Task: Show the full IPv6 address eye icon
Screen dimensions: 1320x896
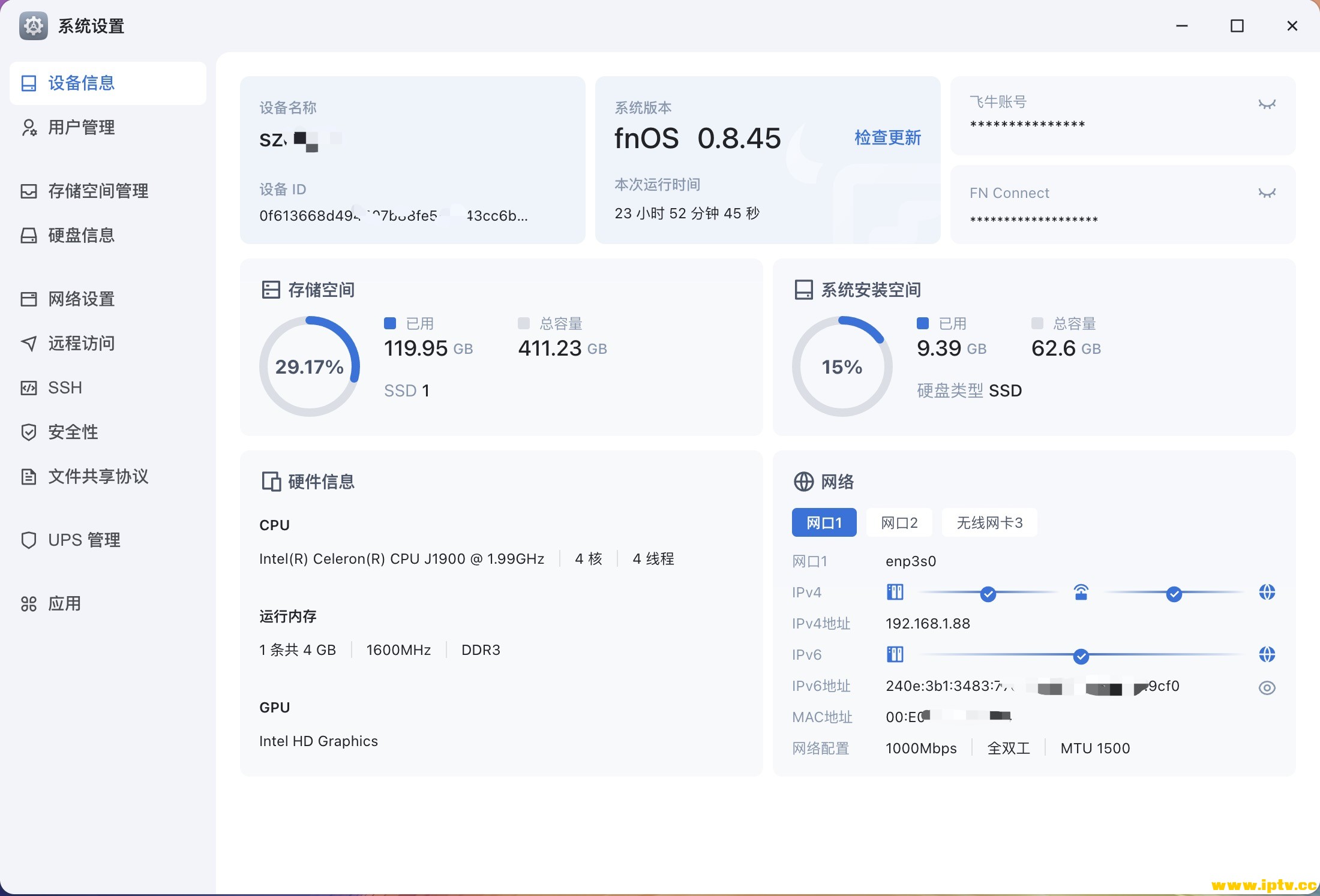Action: coord(1267,688)
